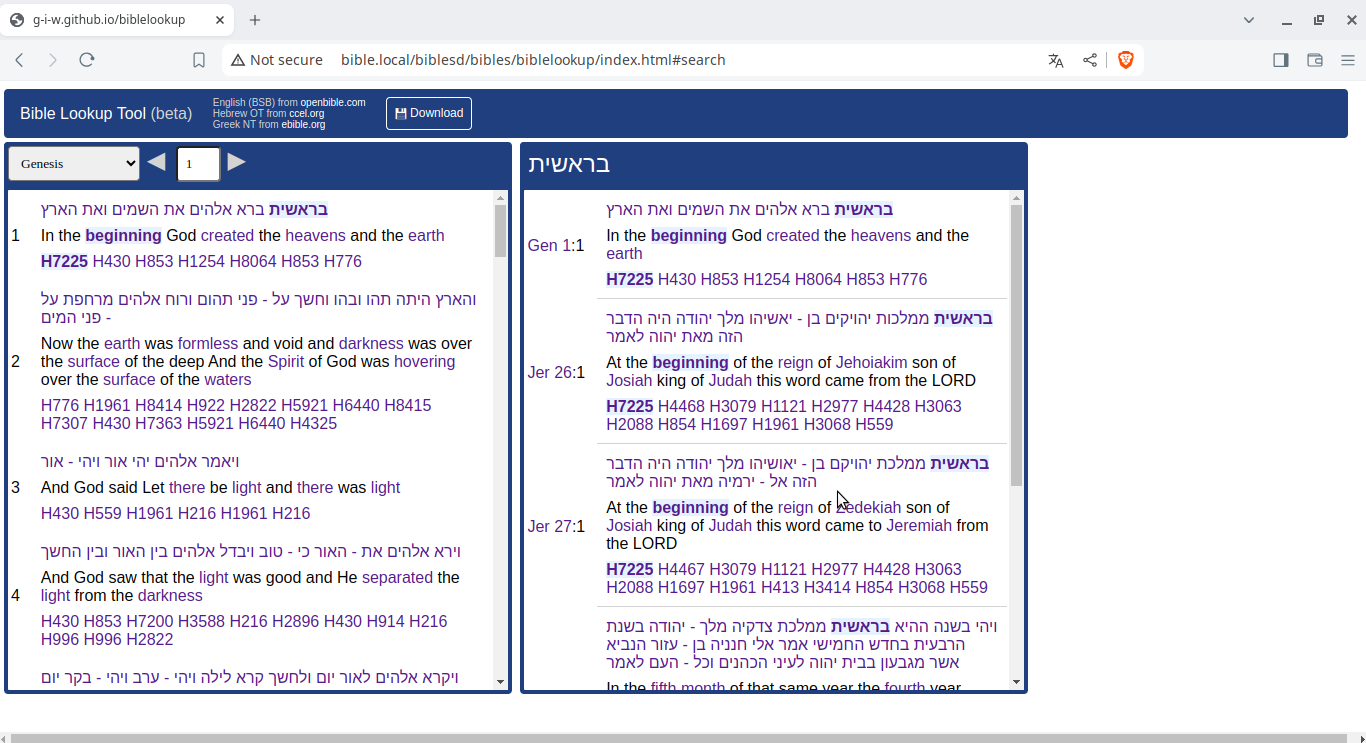The height and width of the screenshot is (743, 1366).
Task: Click the share icon in the address bar
Action: 1090,60
